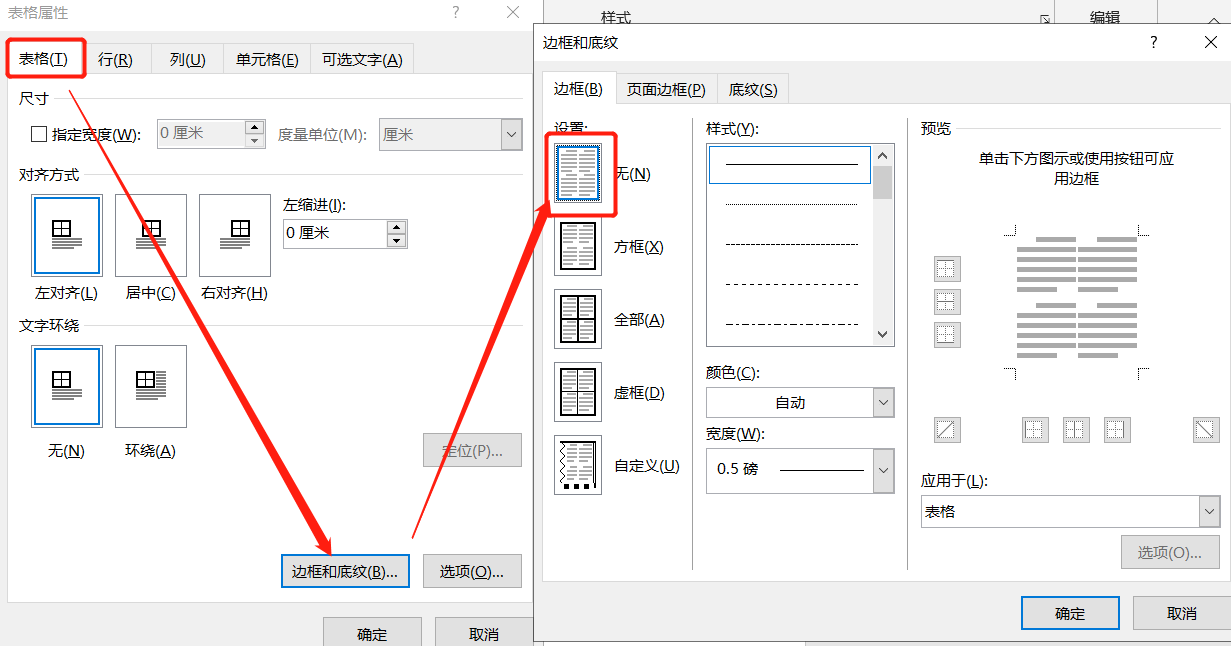Toggle diagonal up border button in preview
Viewport: 1231px width, 646px height.
click(x=947, y=430)
